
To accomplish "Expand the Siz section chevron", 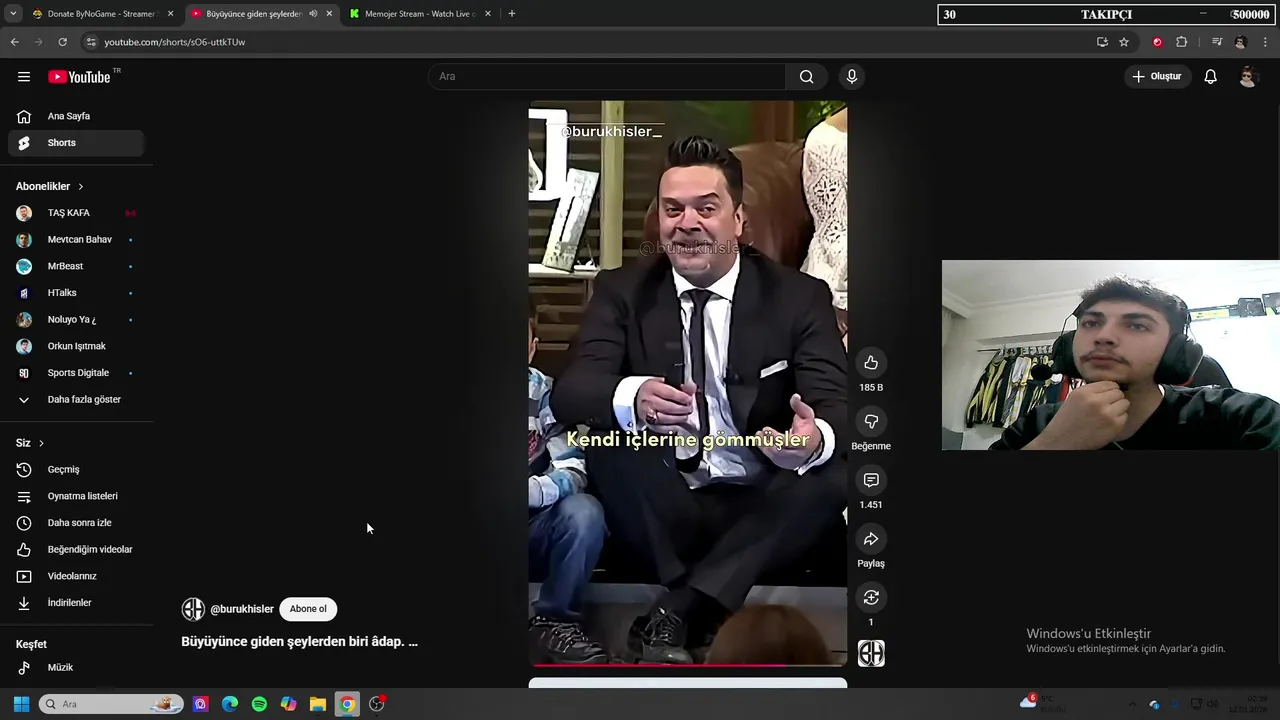I will point(41,443).
